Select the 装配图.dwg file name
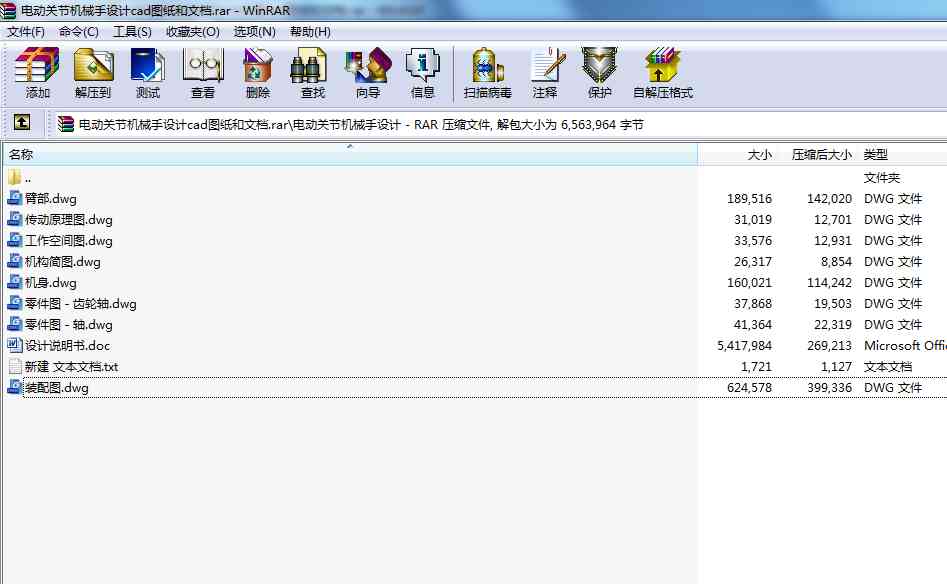 (x=56, y=388)
